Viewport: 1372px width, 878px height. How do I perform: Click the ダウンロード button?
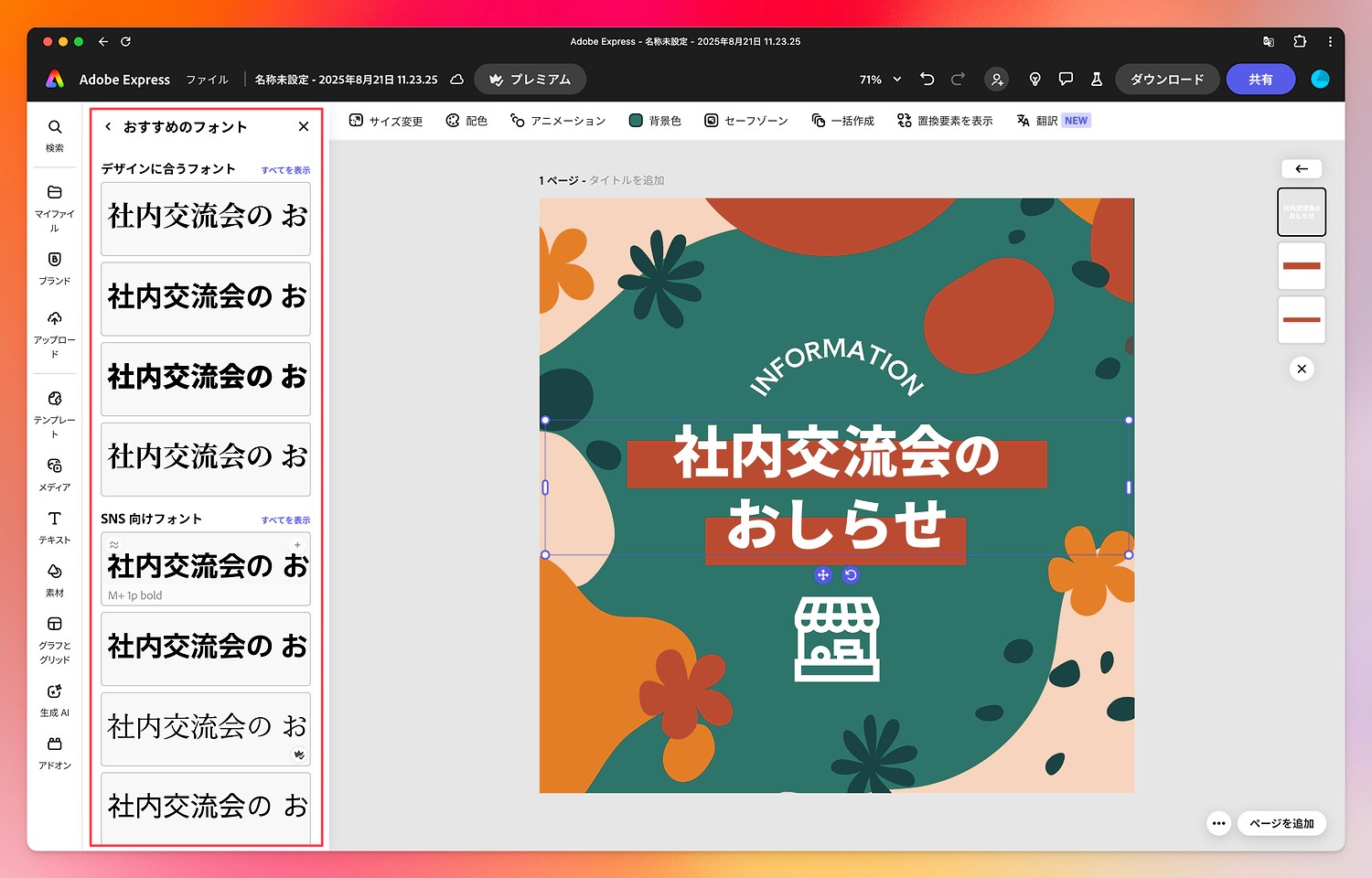click(1167, 79)
